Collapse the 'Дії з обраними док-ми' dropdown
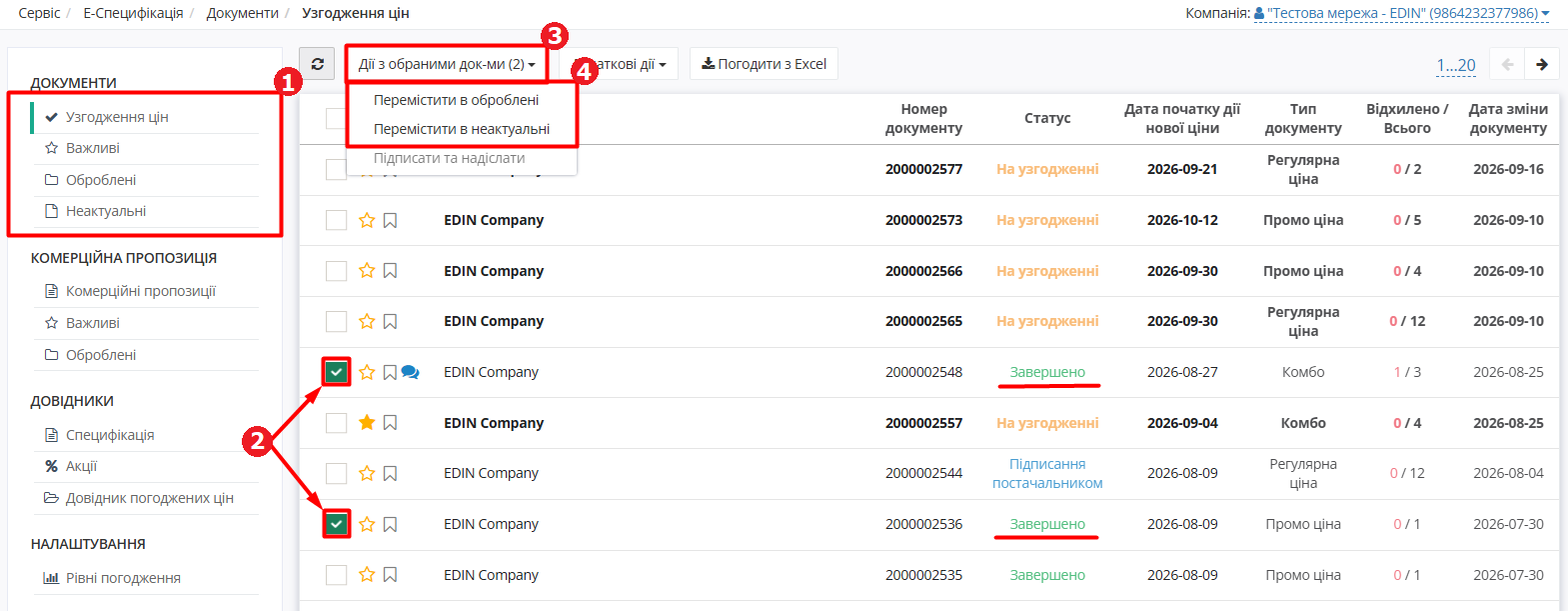 tap(447, 64)
